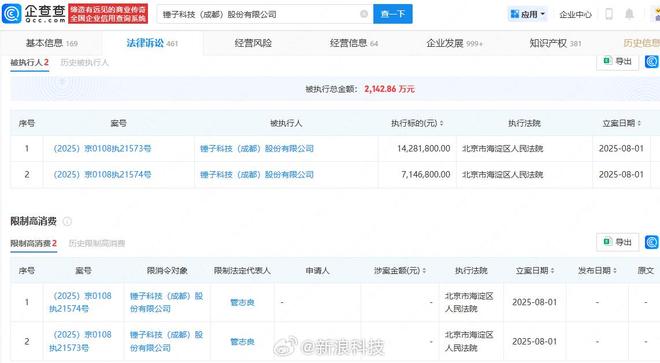
Task: Clear the search box with the X icon
Action: pyautogui.click(x=364, y=14)
